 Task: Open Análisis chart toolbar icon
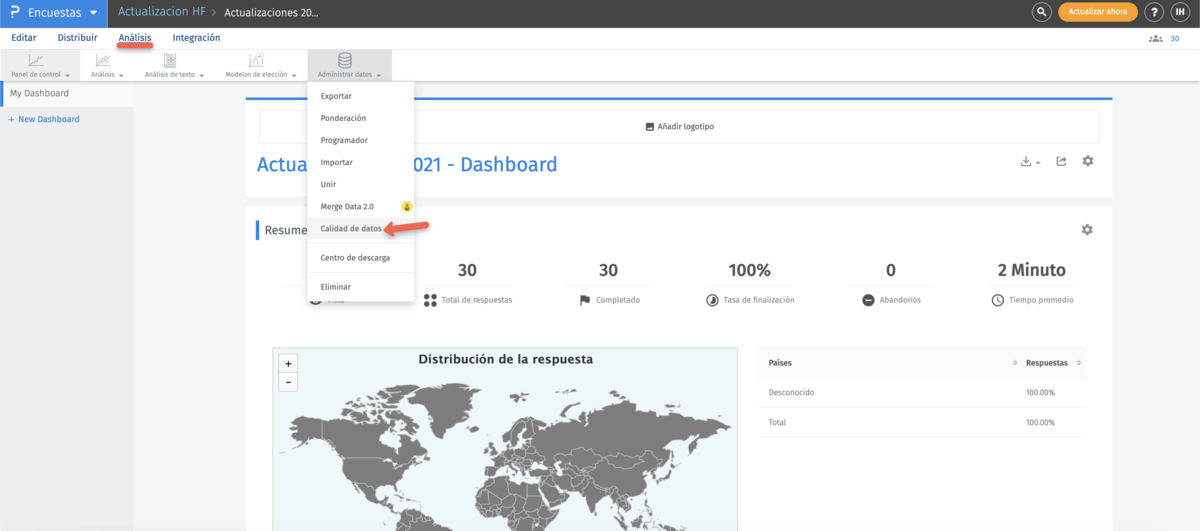click(x=103, y=60)
